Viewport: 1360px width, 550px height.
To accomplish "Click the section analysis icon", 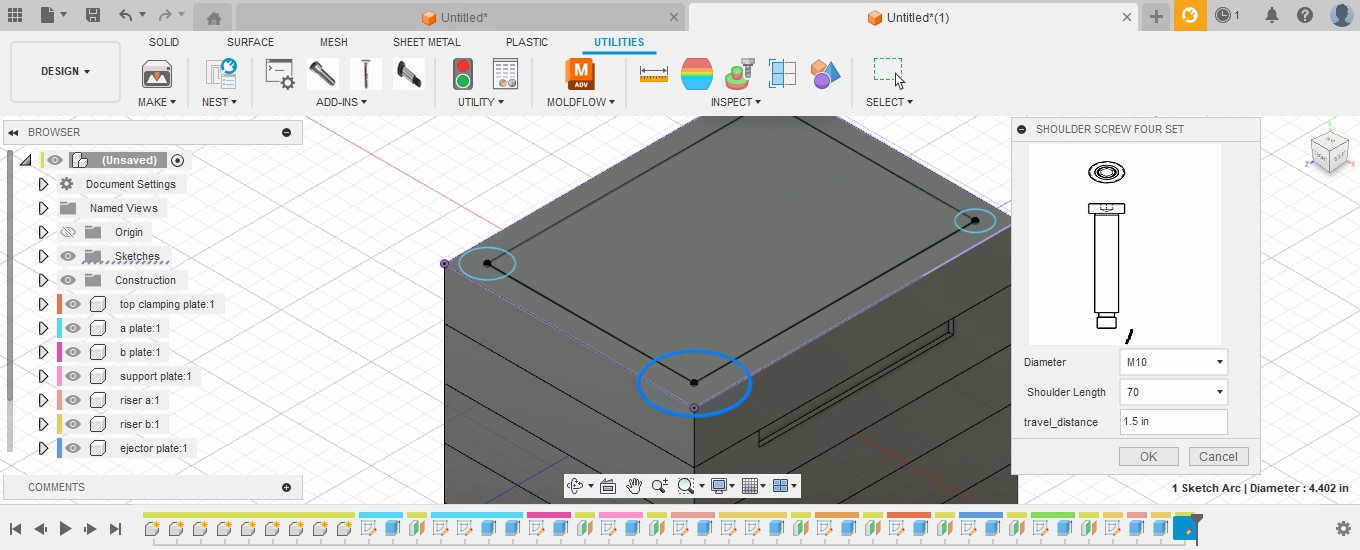I will [782, 74].
